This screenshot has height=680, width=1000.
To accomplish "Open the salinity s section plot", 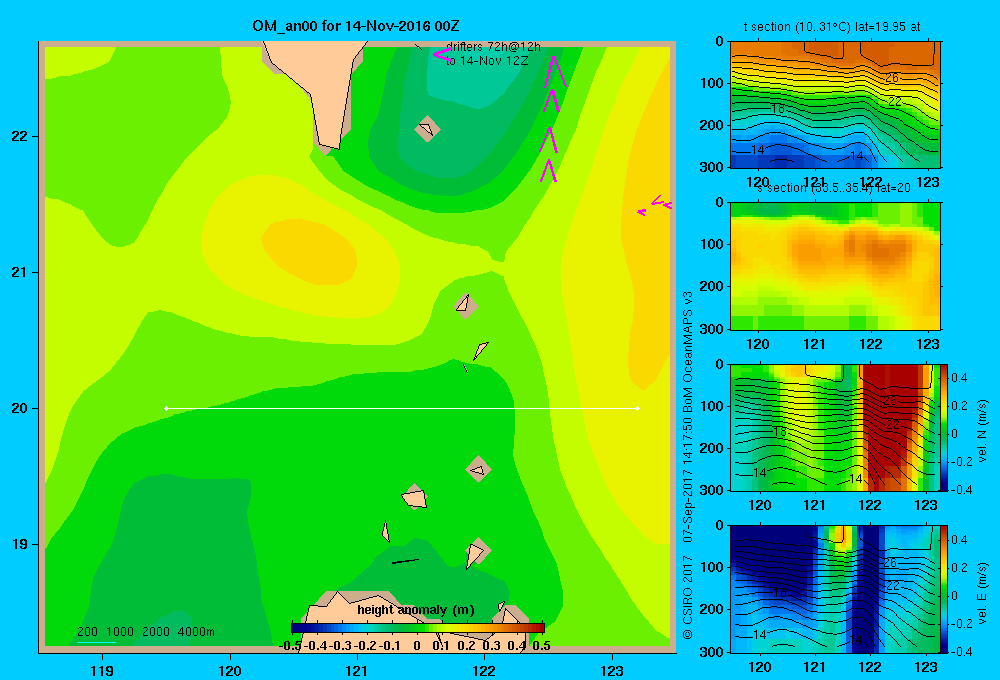I will coord(835,266).
